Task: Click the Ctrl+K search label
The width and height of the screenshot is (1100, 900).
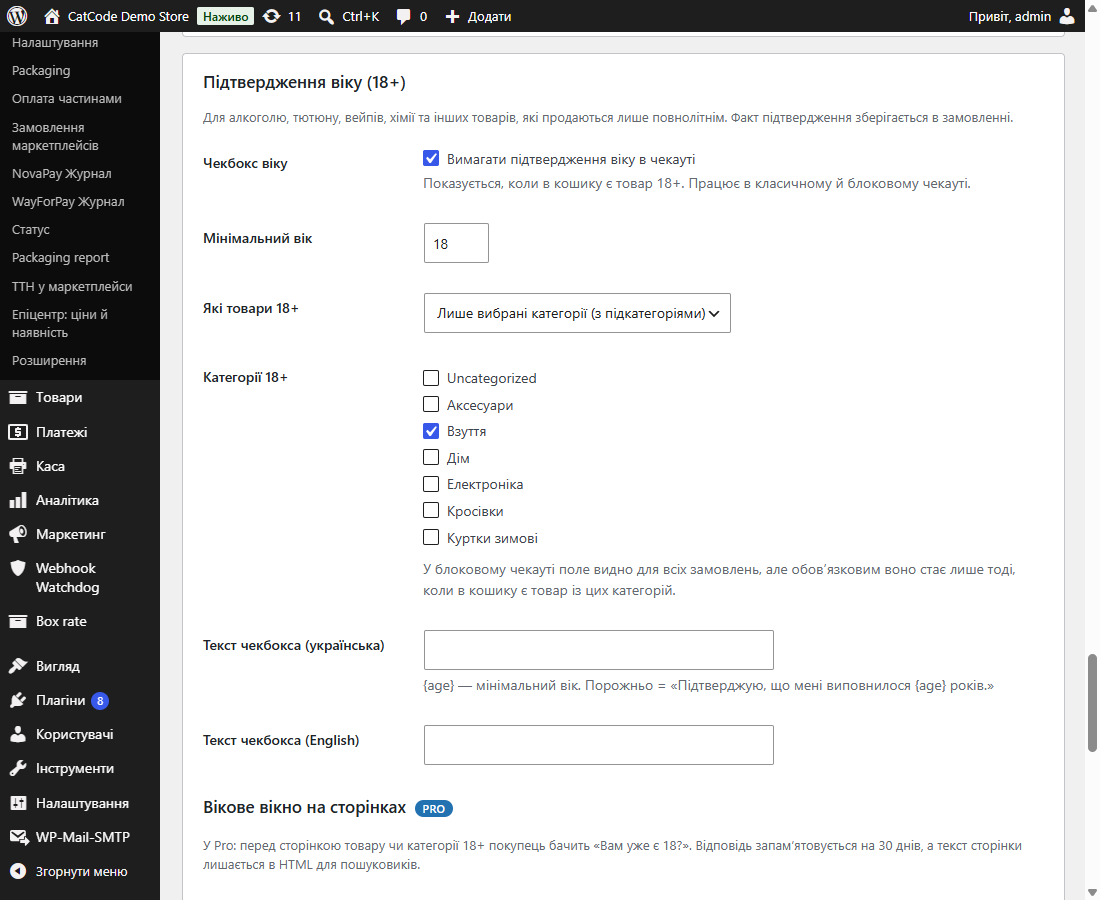Action: [x=361, y=16]
